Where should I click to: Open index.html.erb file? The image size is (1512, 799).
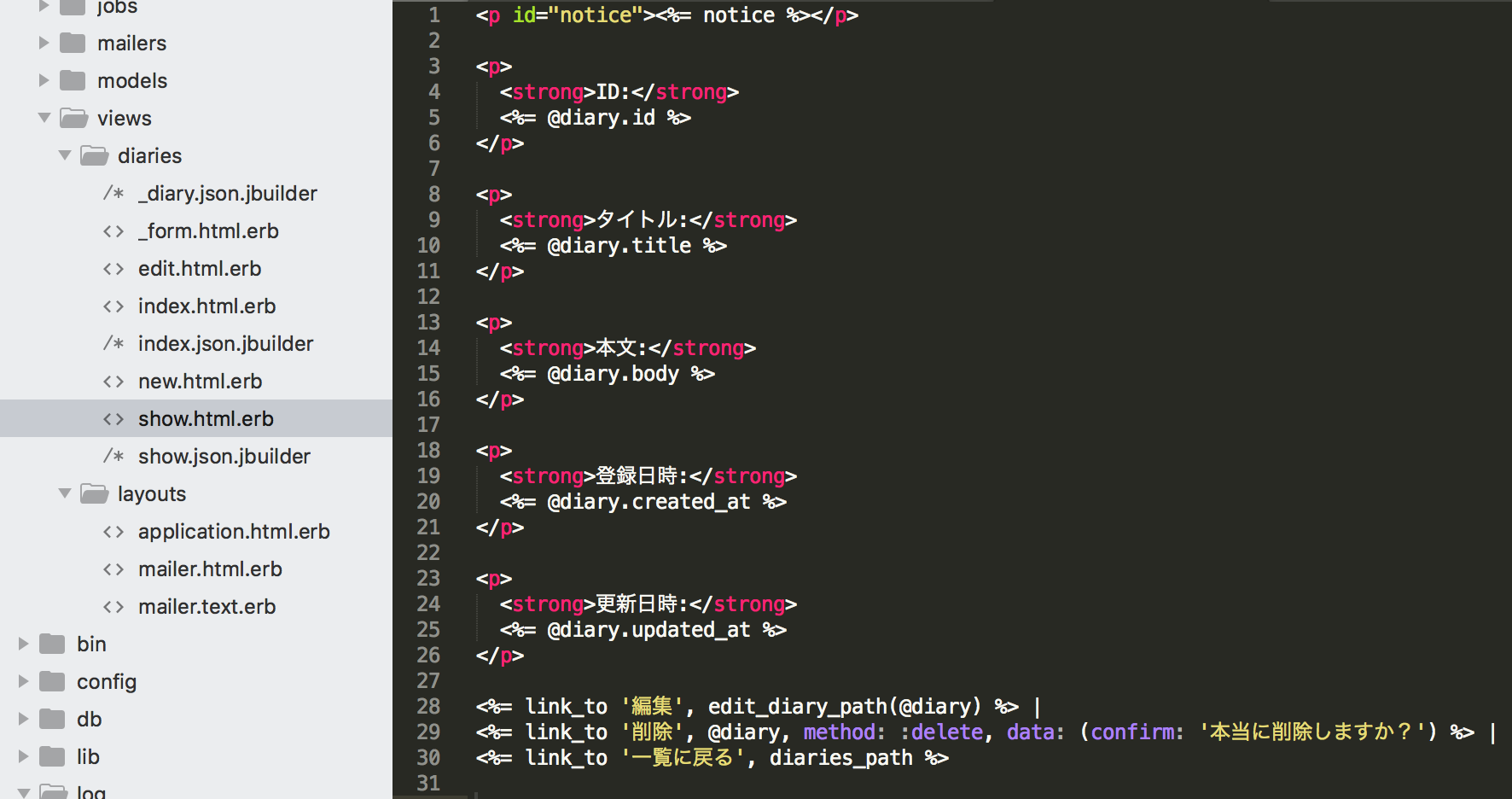[x=207, y=306]
